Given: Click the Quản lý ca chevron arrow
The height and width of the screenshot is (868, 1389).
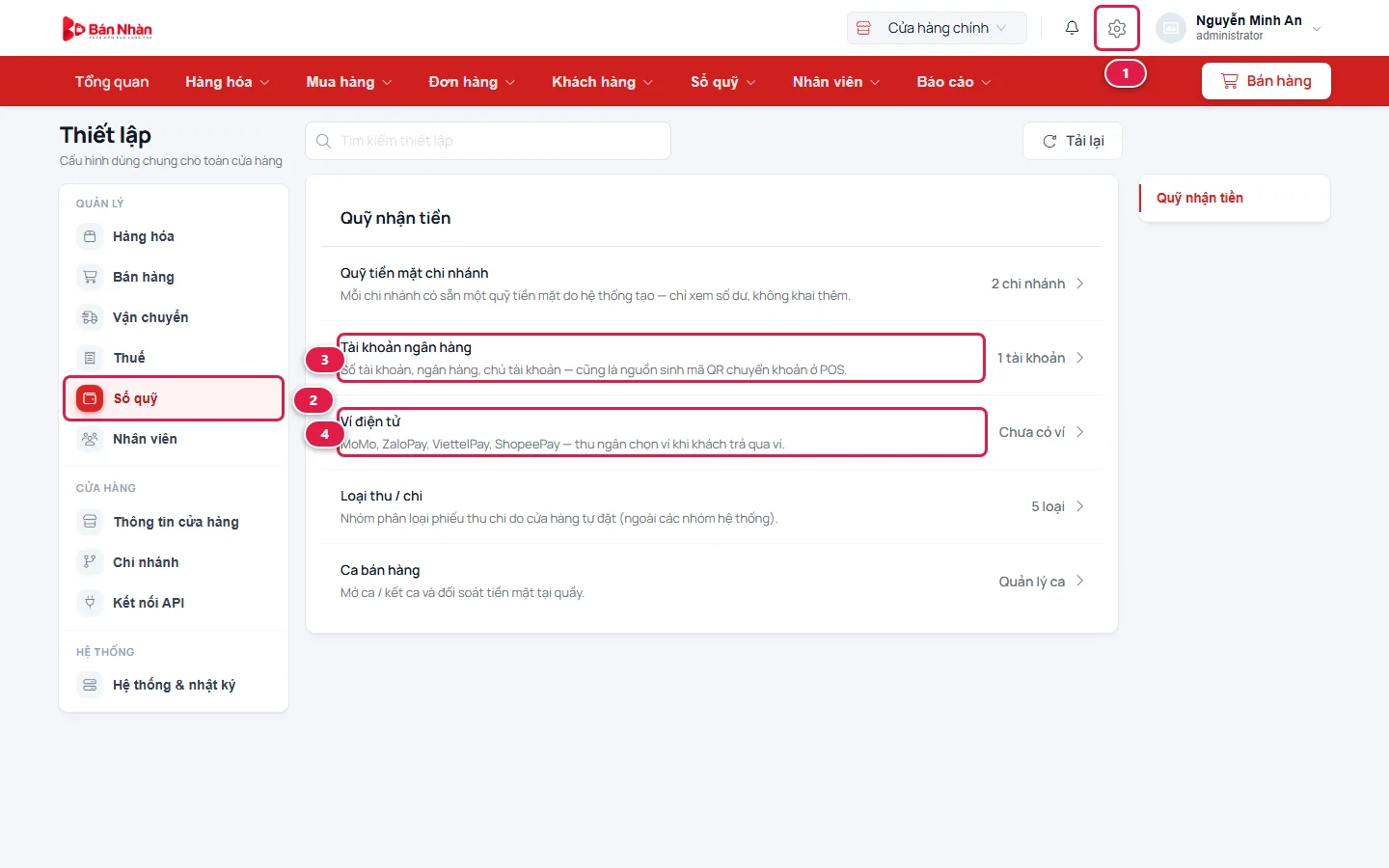Looking at the screenshot, I should tap(1080, 581).
